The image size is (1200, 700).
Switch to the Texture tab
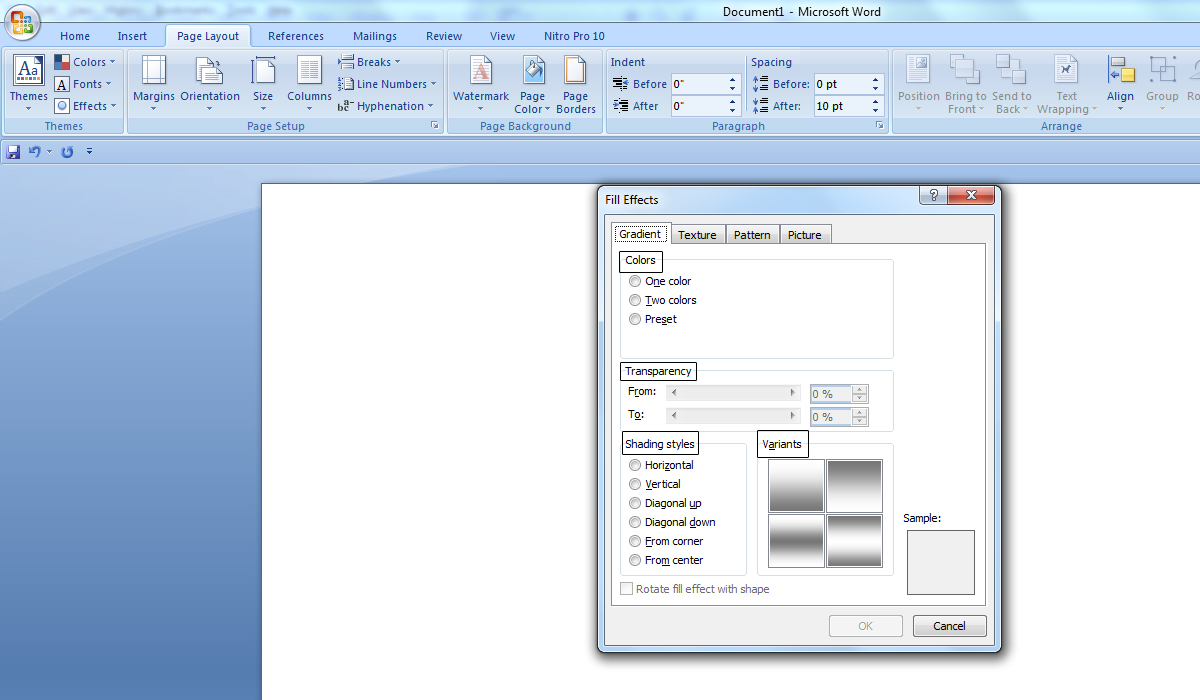[697, 235]
